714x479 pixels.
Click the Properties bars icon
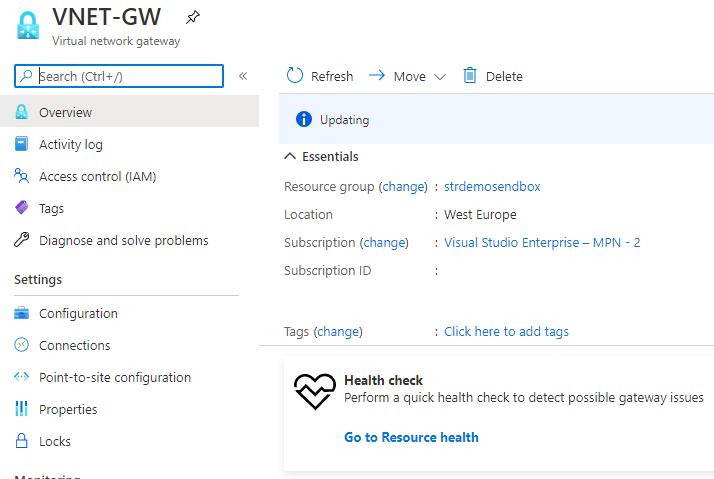21,409
